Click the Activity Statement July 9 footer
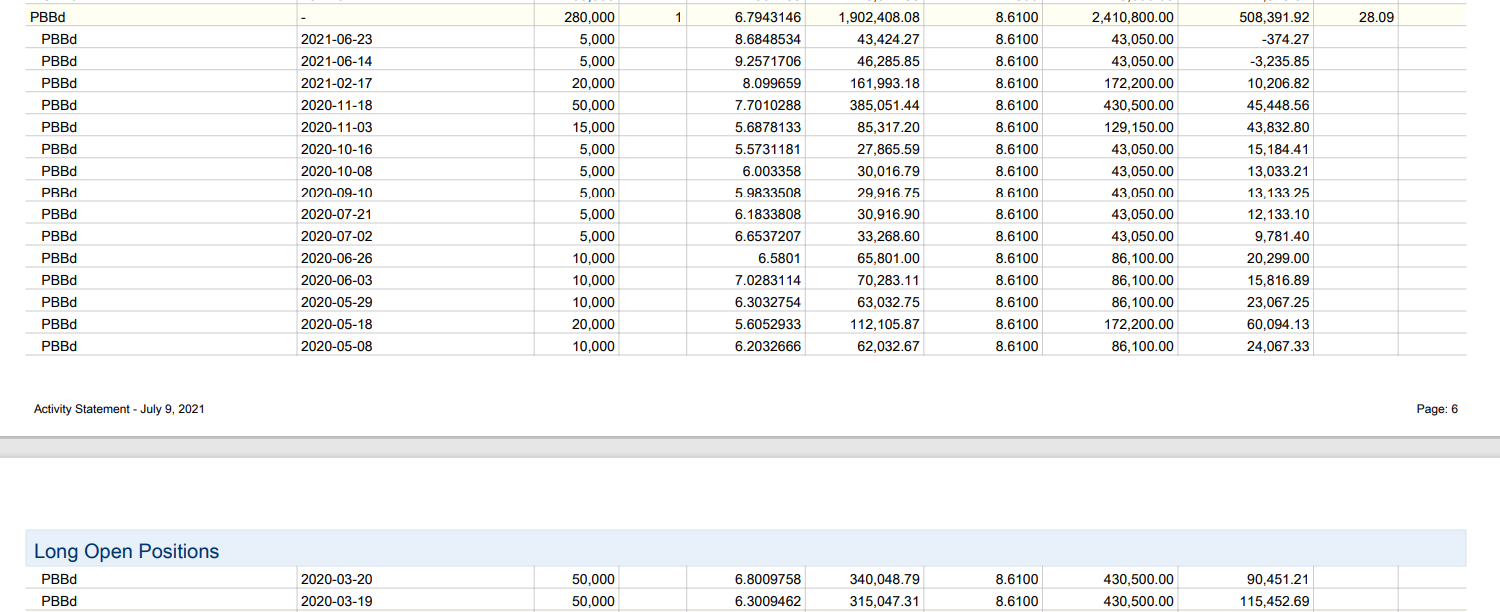This screenshot has width=1500, height=612. tap(119, 408)
